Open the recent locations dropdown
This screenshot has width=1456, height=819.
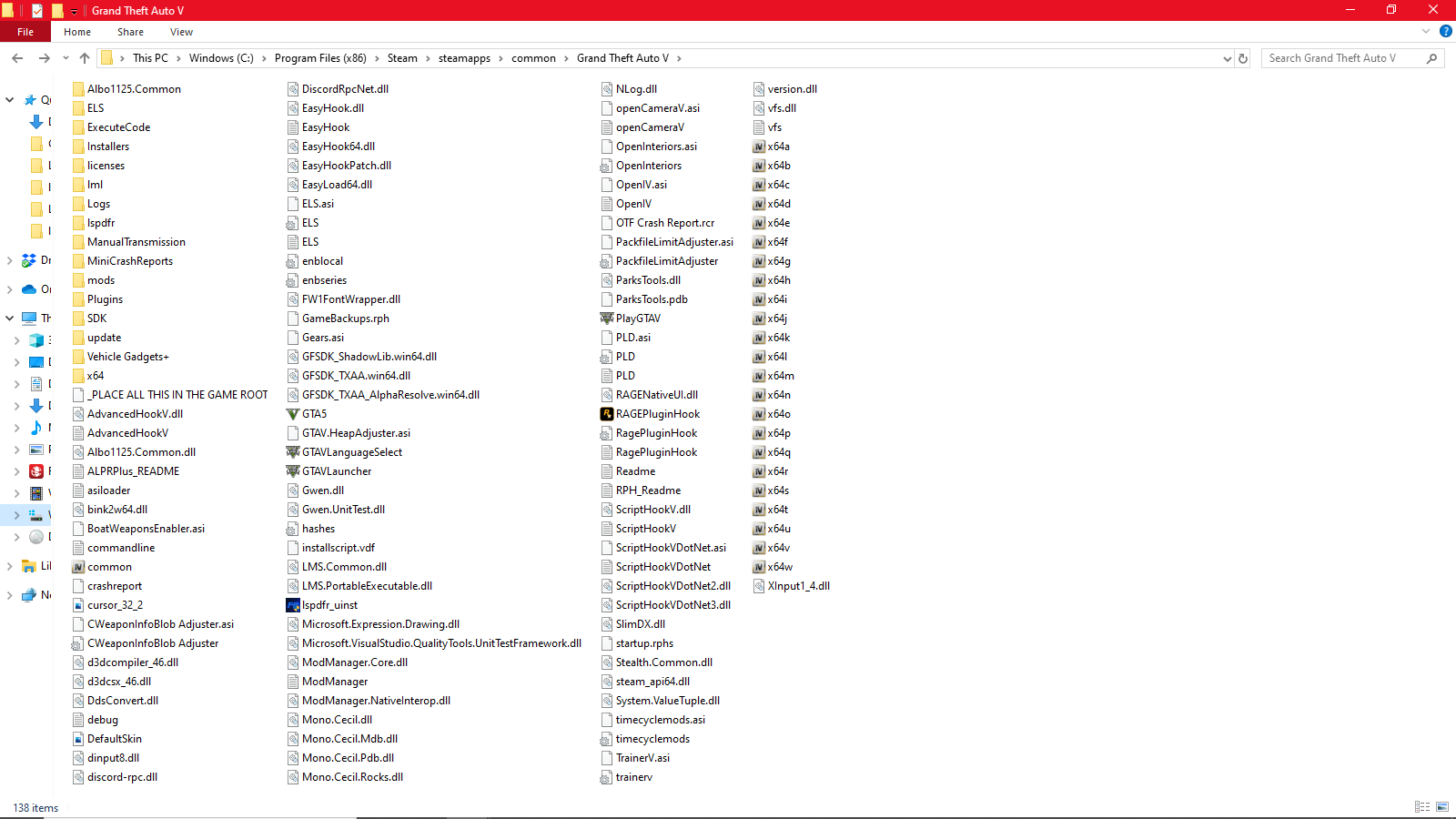pos(66,58)
